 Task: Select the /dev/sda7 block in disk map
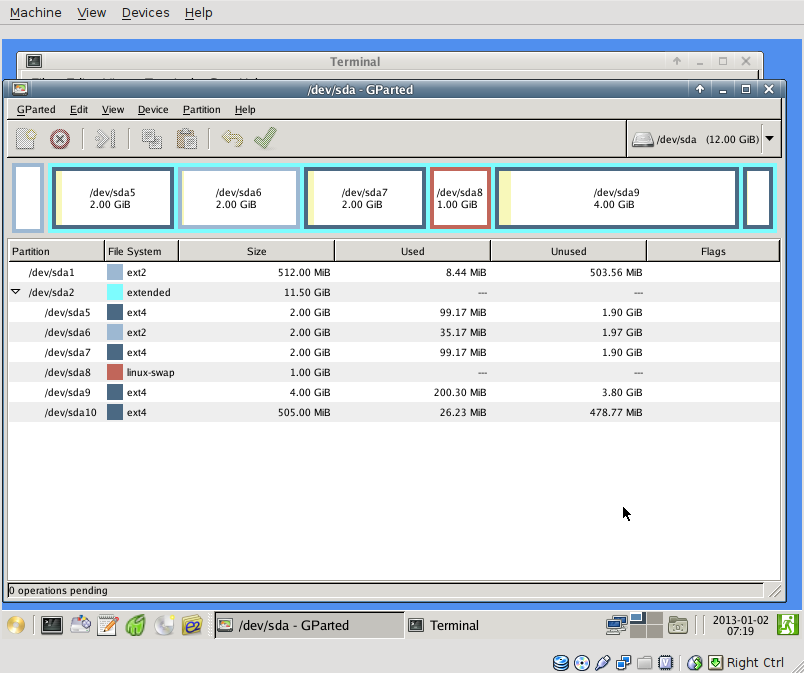coord(365,198)
